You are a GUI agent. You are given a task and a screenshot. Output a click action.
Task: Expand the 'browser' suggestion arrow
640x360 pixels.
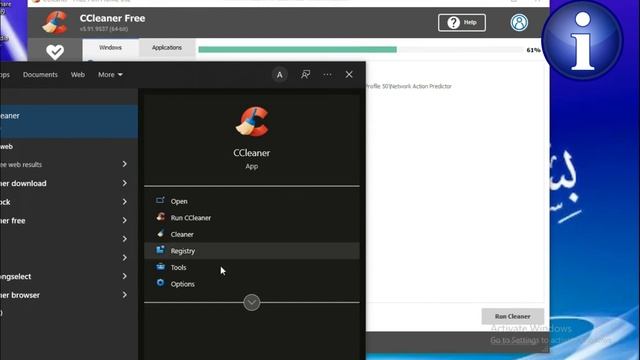[124, 295]
